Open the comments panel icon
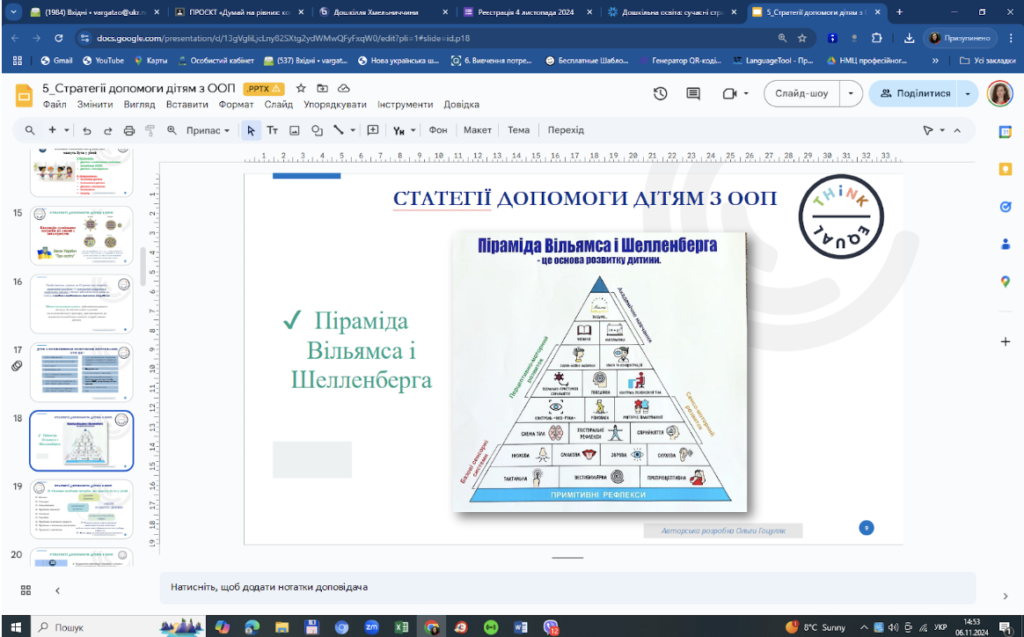1024x637 pixels. click(693, 93)
